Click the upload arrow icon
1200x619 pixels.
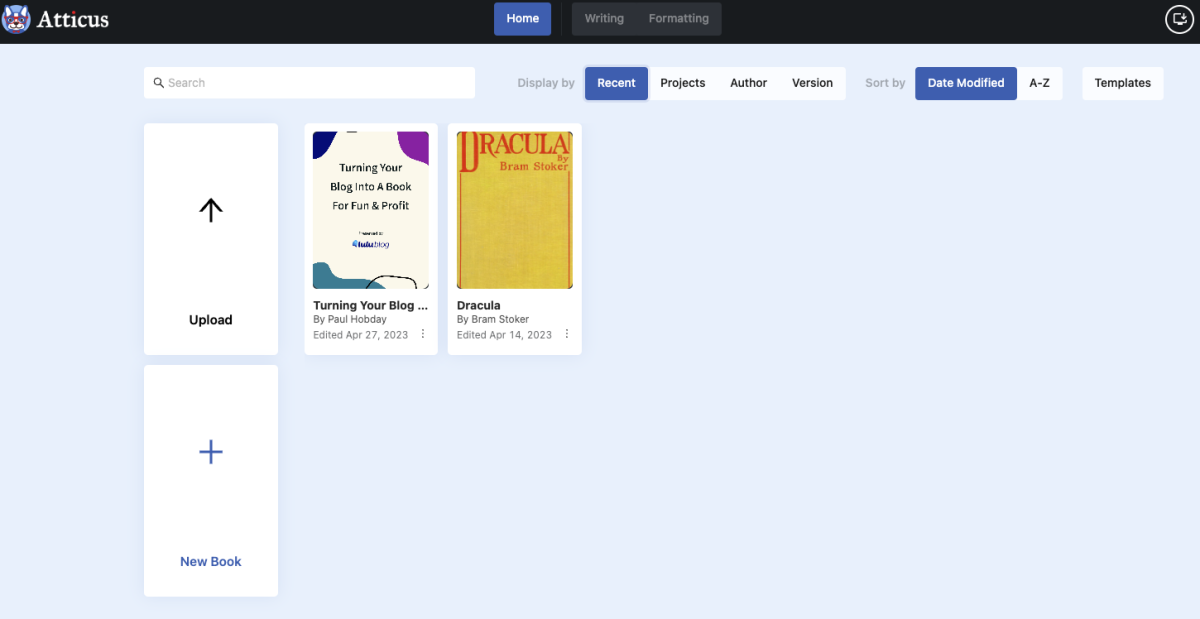[210, 210]
